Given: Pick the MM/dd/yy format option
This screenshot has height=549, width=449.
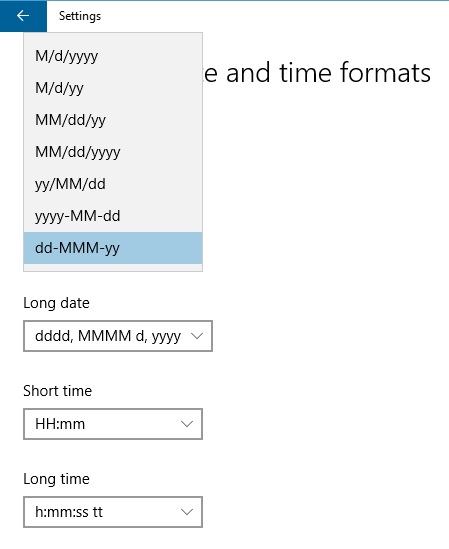Looking at the screenshot, I should coord(113,120).
